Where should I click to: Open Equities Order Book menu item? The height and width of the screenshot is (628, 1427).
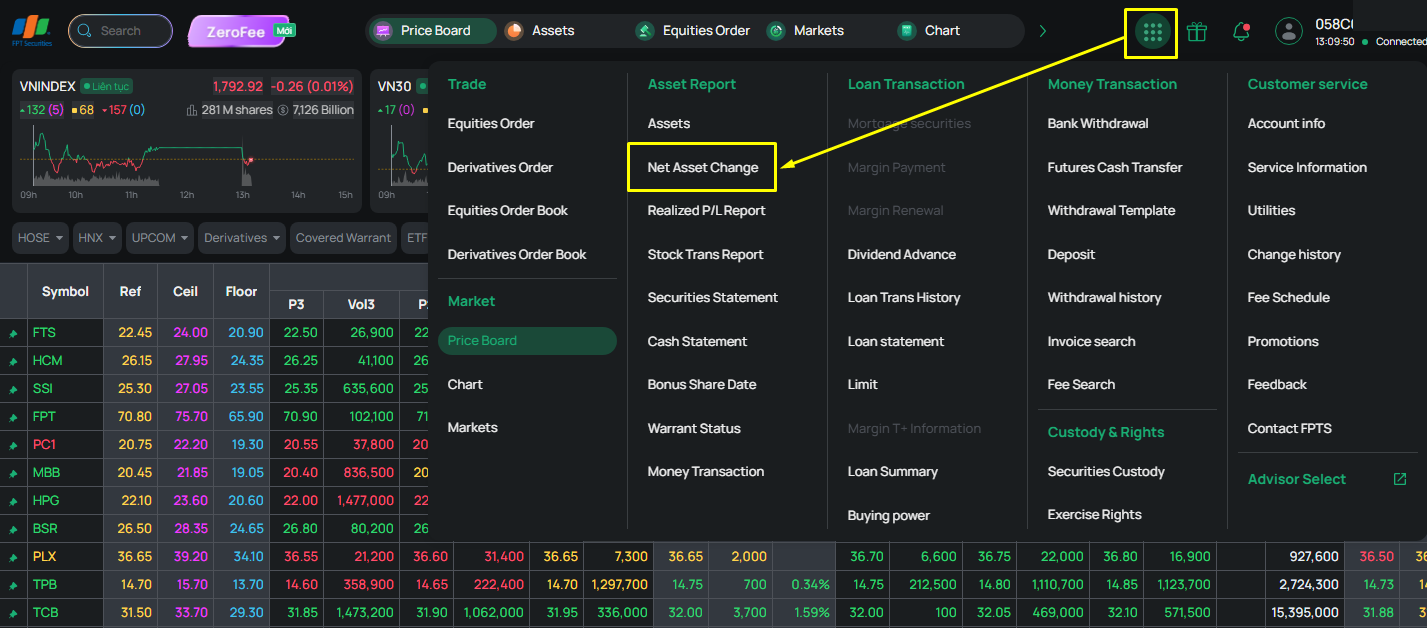507,211
